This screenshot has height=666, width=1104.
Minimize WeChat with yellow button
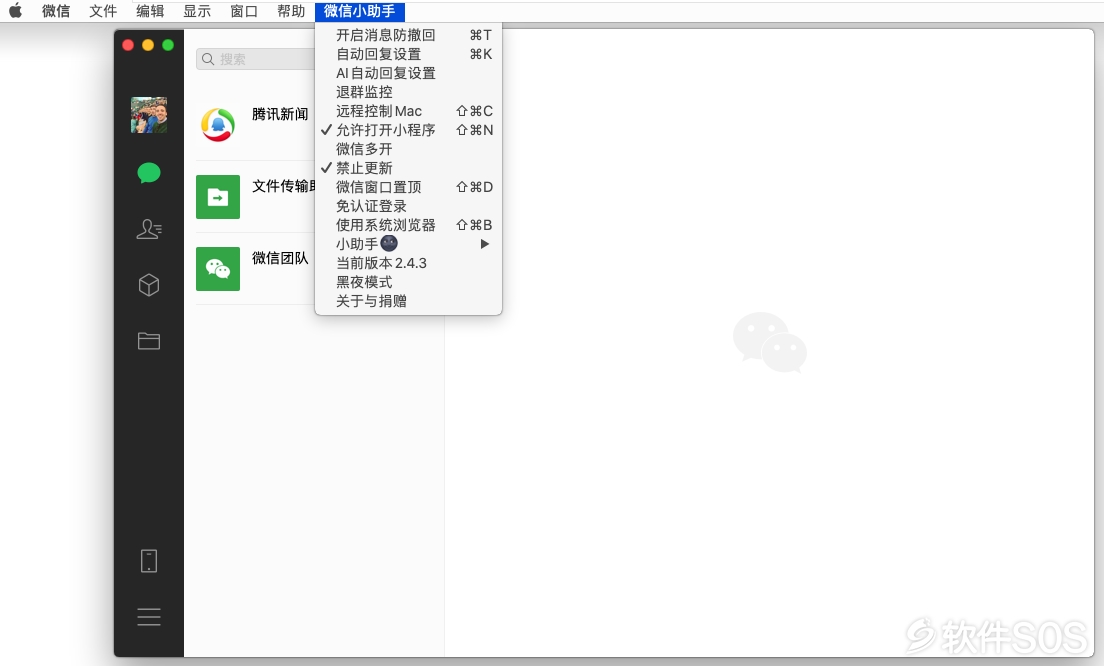point(148,45)
